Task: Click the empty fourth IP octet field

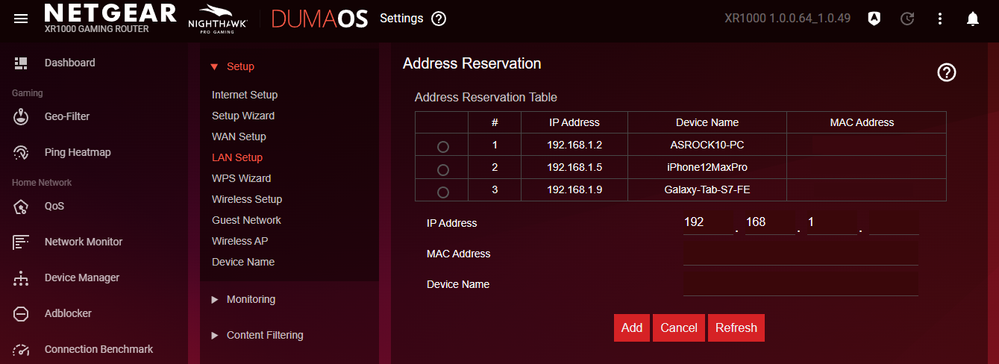Action: coord(894,223)
